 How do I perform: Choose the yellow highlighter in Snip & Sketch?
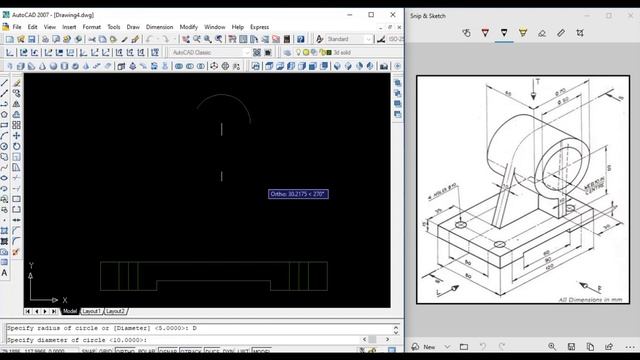click(x=523, y=33)
